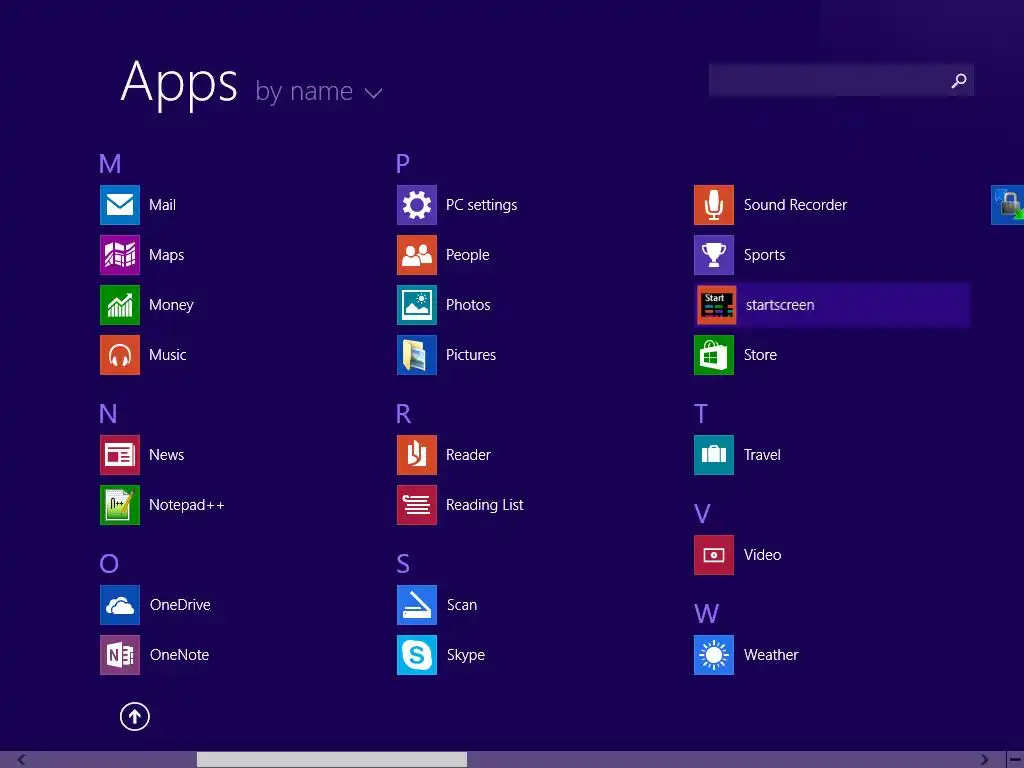
Task: Open the Weather sun icon
Action: [x=714, y=654]
